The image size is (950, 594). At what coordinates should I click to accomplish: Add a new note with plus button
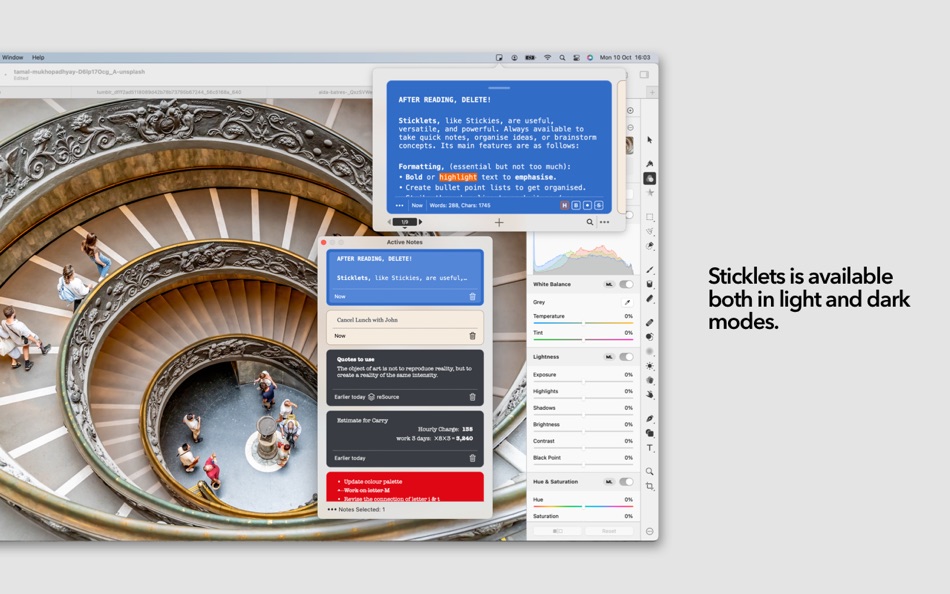[x=499, y=222]
